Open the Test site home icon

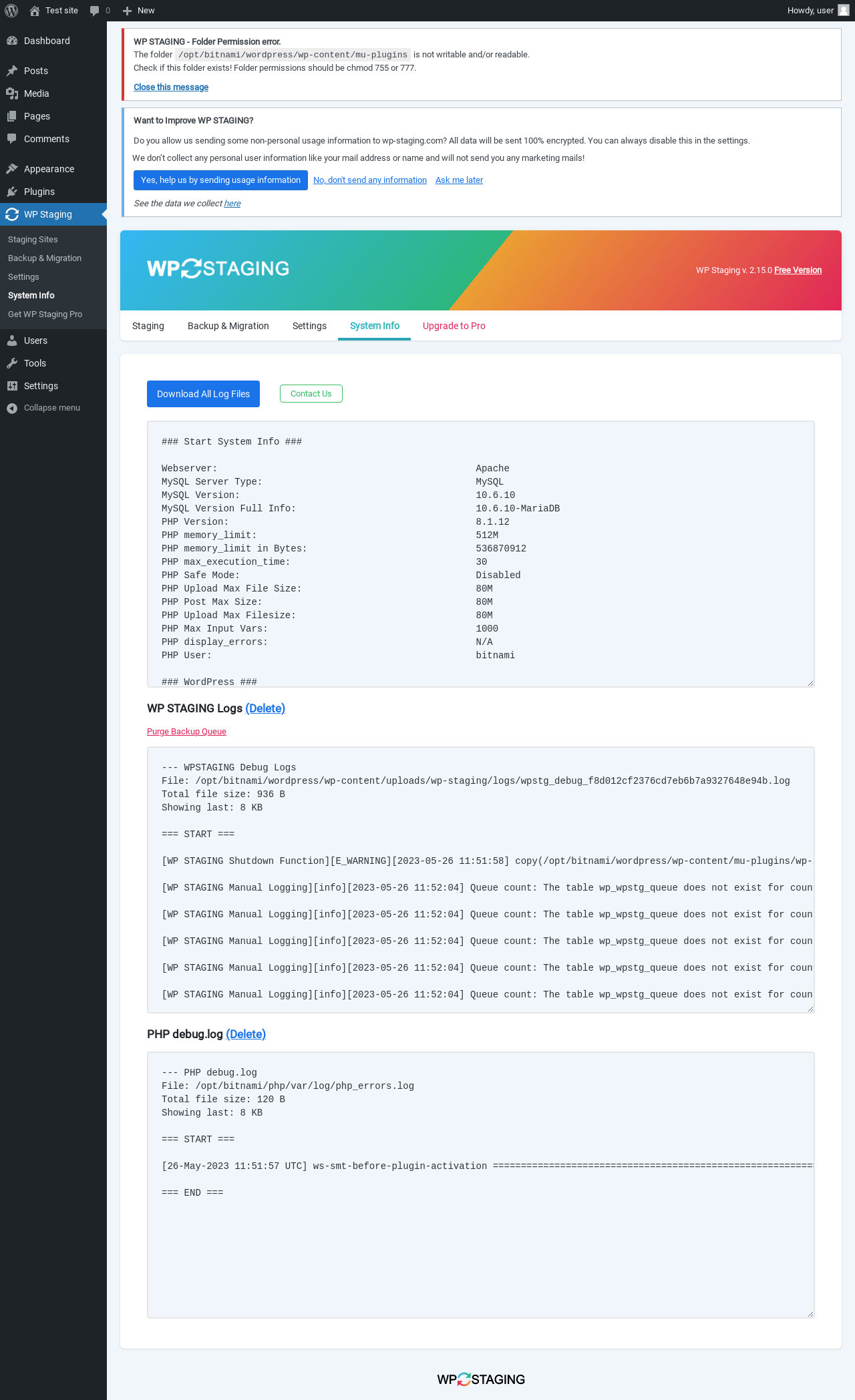(x=35, y=11)
